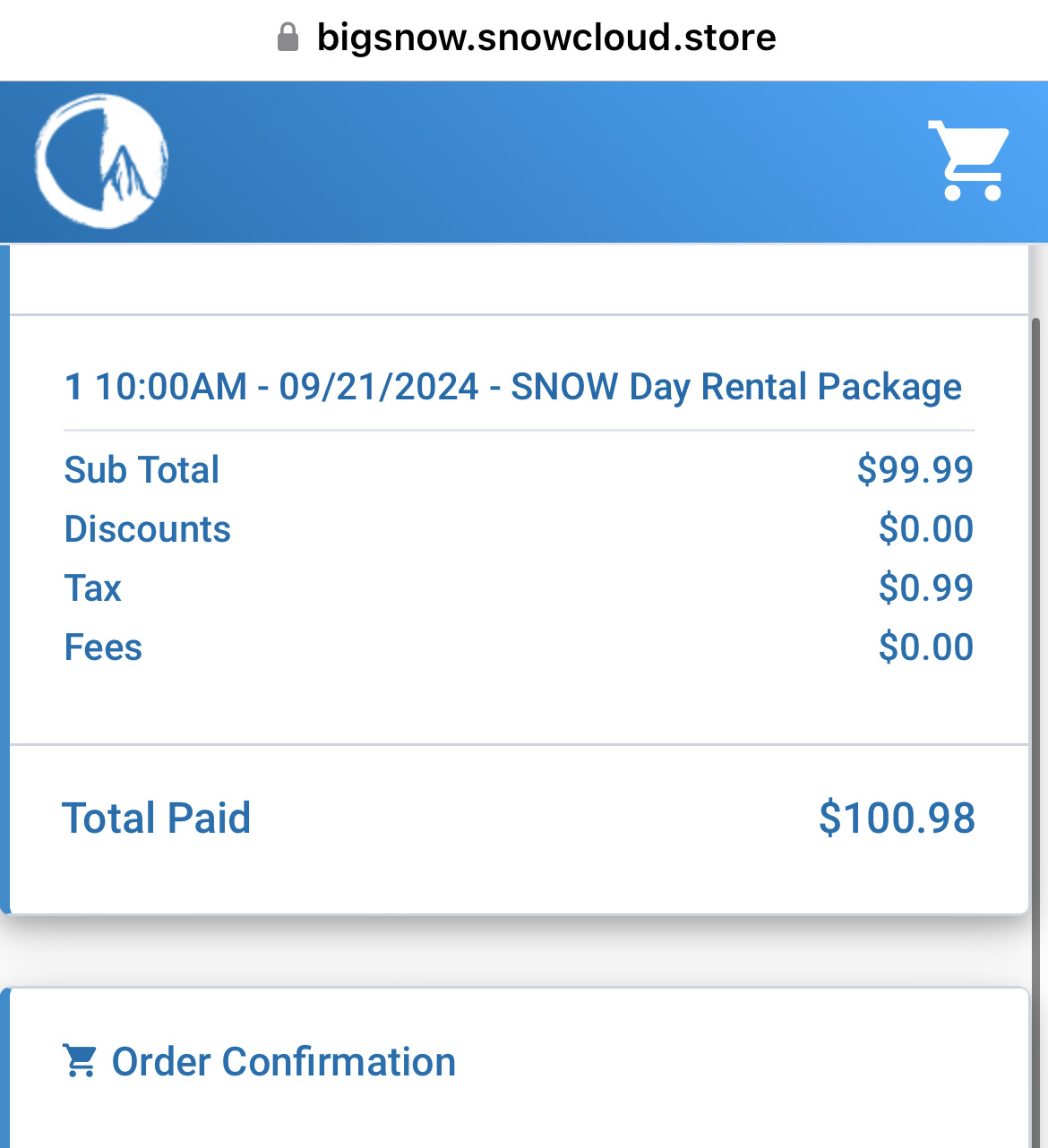The width and height of the screenshot is (1048, 1148).
Task: Click the Total Paid label
Action: pyautogui.click(x=157, y=818)
